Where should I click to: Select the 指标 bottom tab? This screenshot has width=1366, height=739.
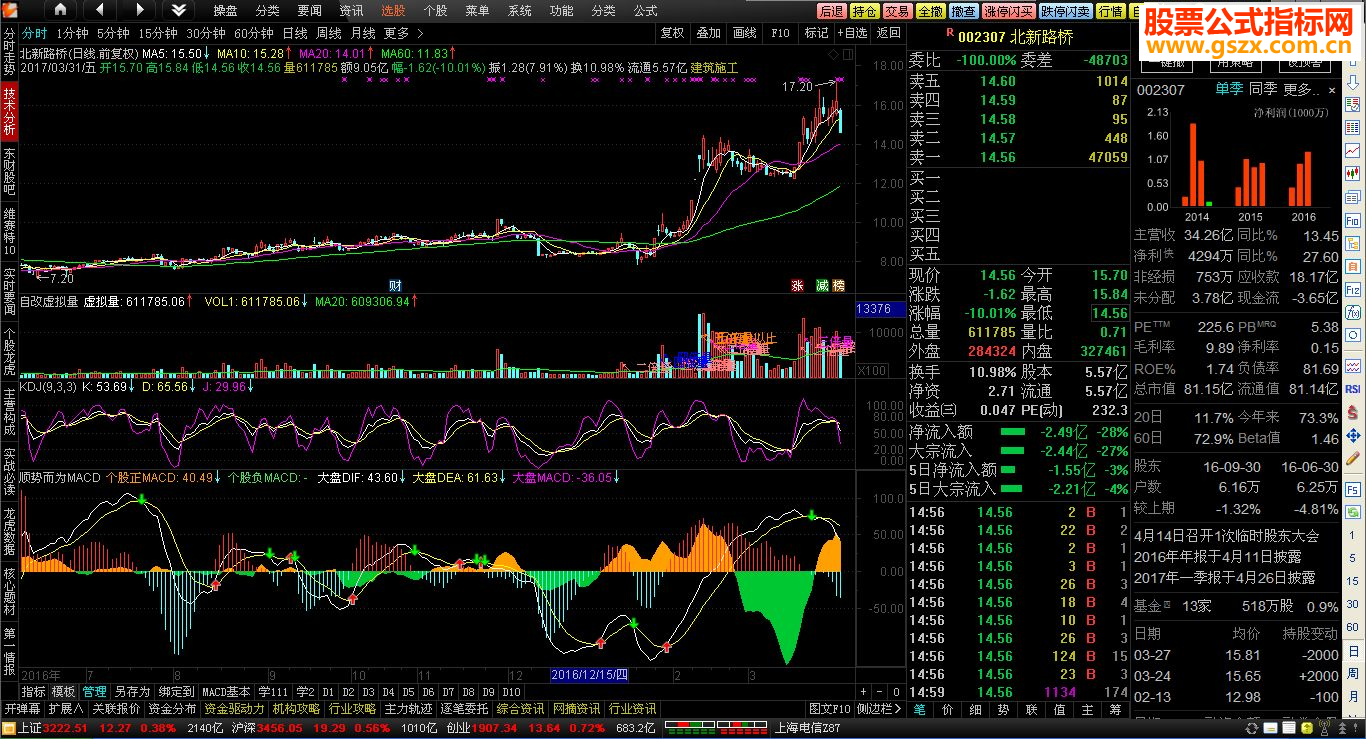(x=33, y=692)
